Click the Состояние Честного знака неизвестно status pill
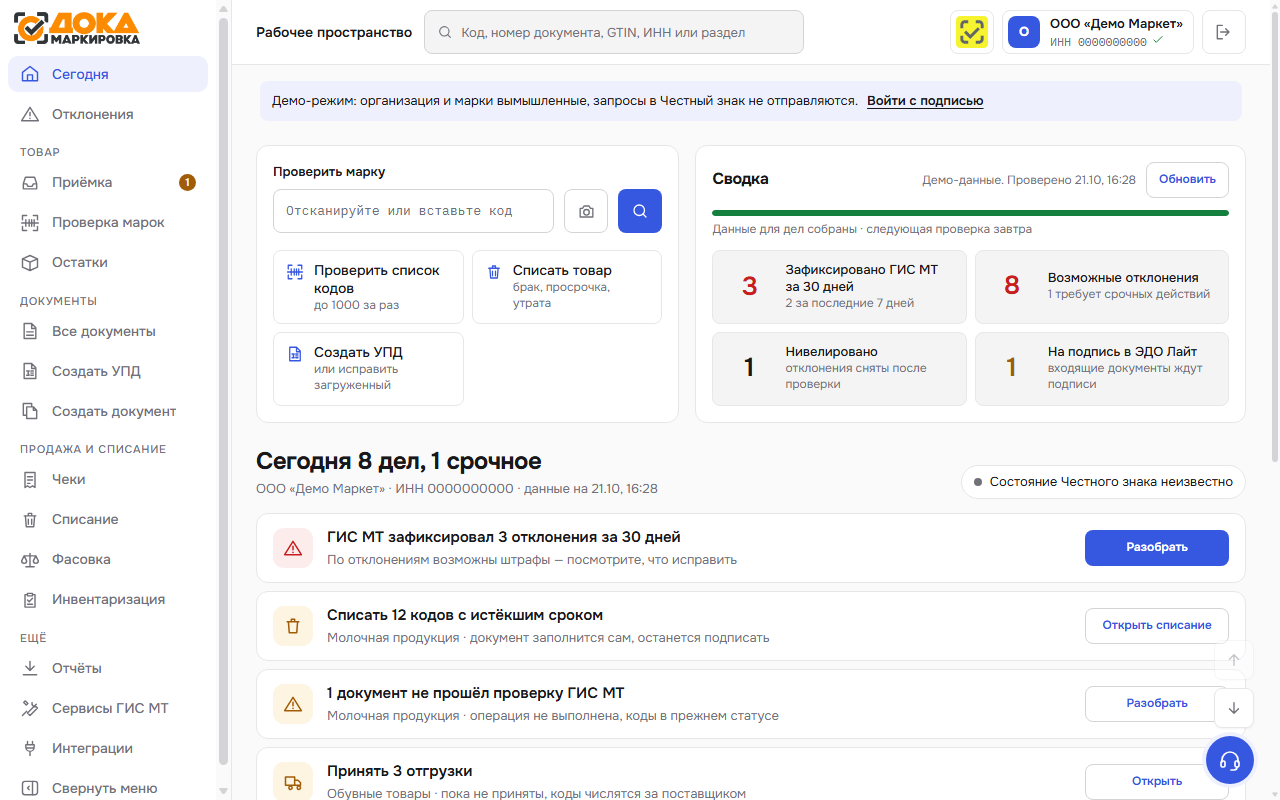 pyautogui.click(x=1103, y=482)
